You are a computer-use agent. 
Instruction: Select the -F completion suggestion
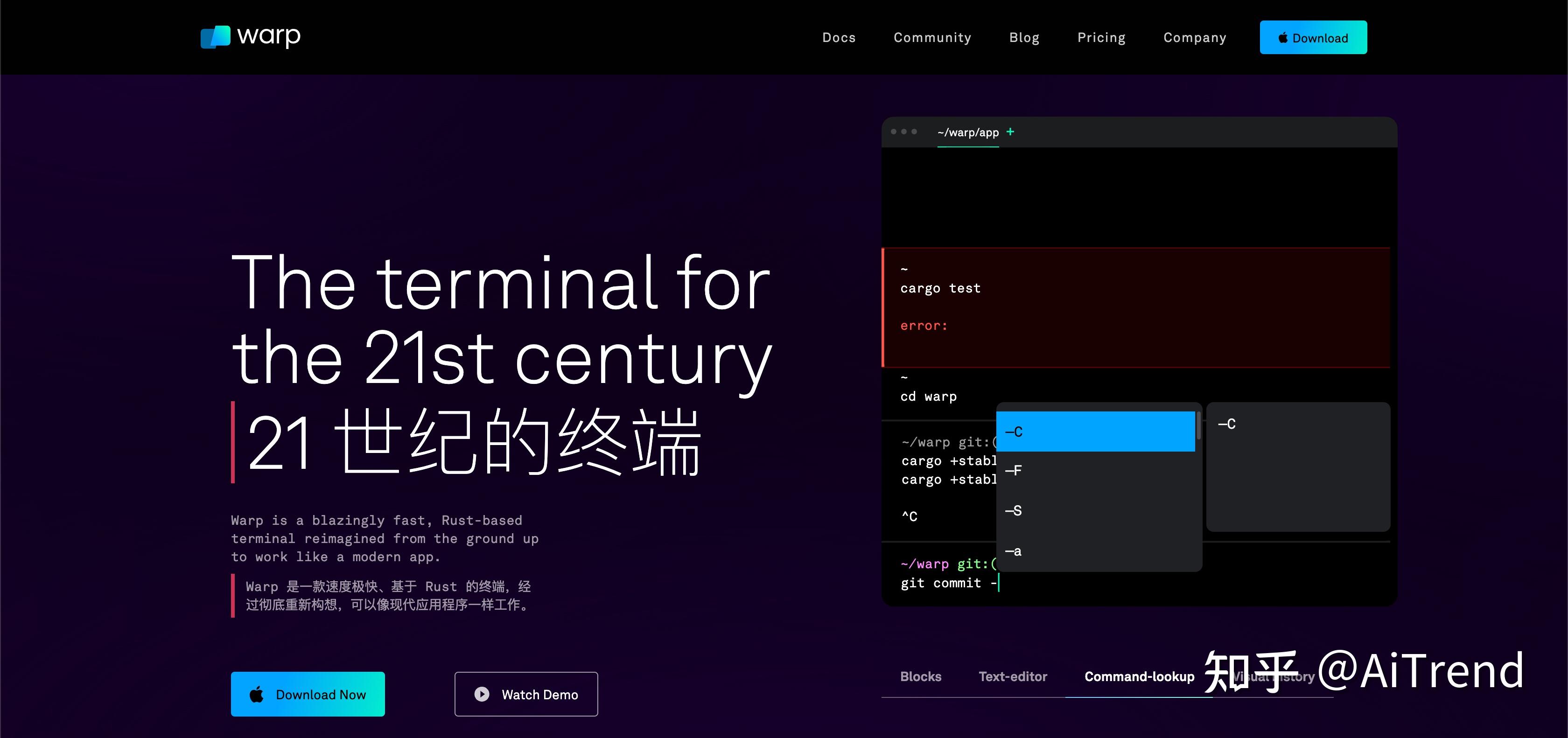(x=1095, y=470)
